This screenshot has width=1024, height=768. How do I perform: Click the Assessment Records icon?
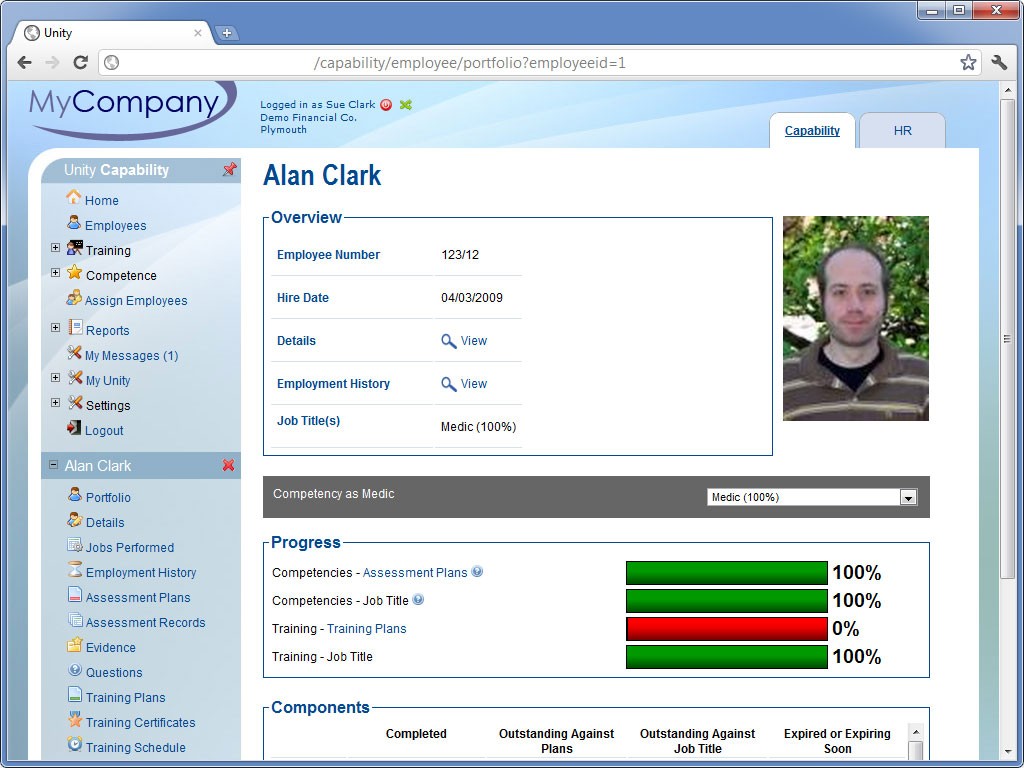click(x=75, y=620)
